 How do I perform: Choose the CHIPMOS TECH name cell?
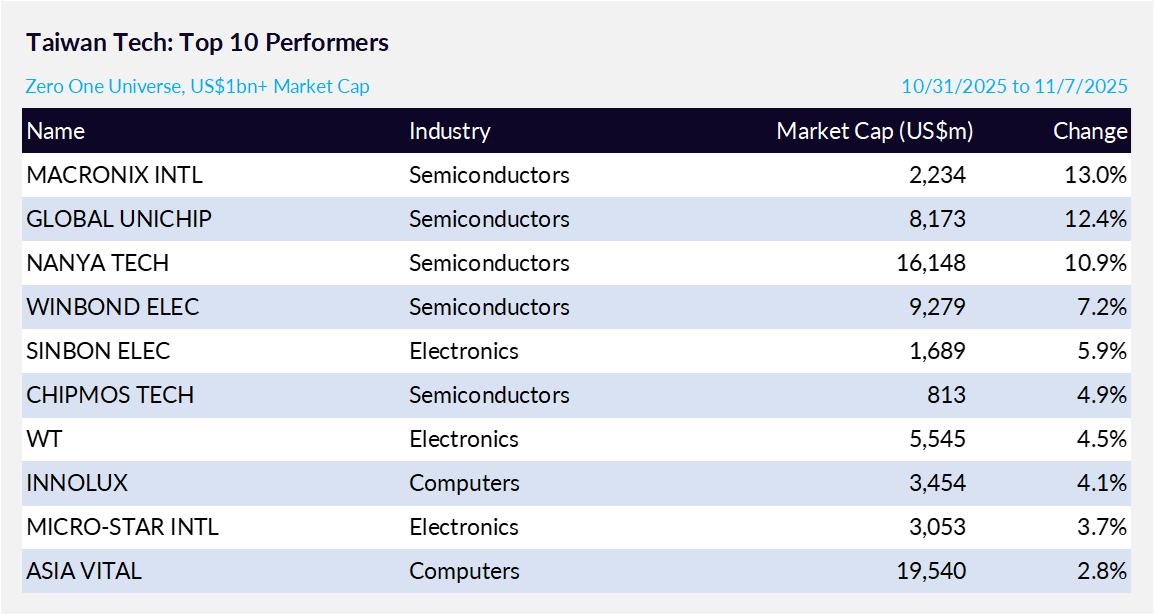(110, 395)
